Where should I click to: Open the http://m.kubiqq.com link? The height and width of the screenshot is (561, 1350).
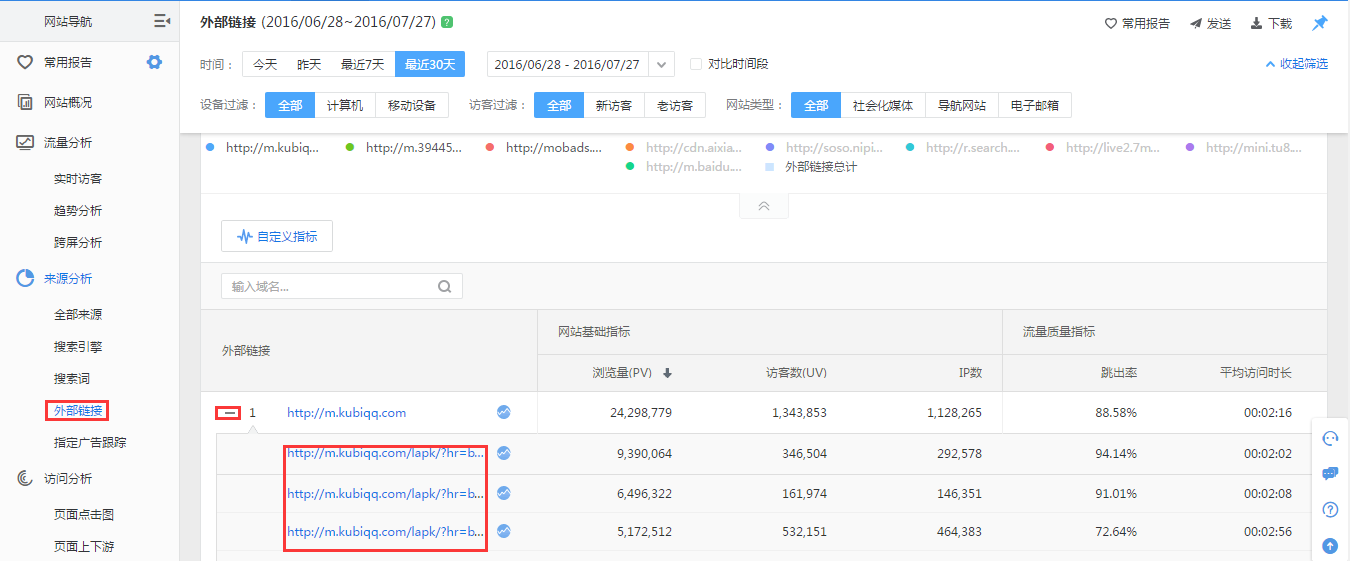(346, 412)
